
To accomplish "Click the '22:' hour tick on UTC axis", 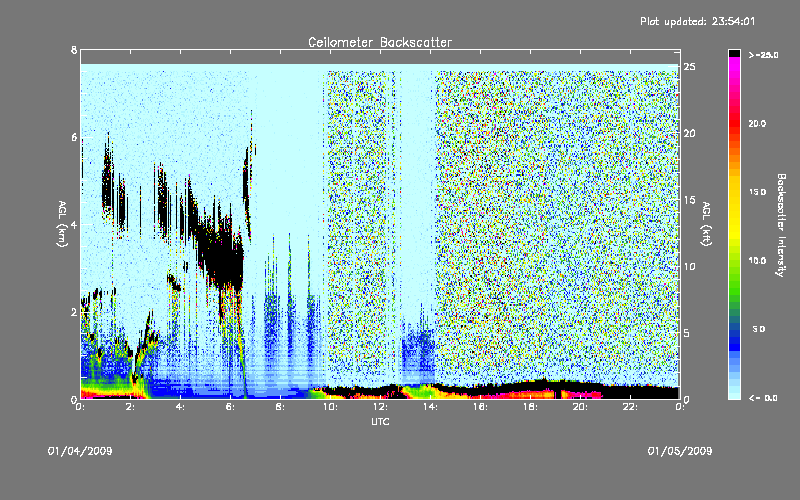I will point(630,407).
